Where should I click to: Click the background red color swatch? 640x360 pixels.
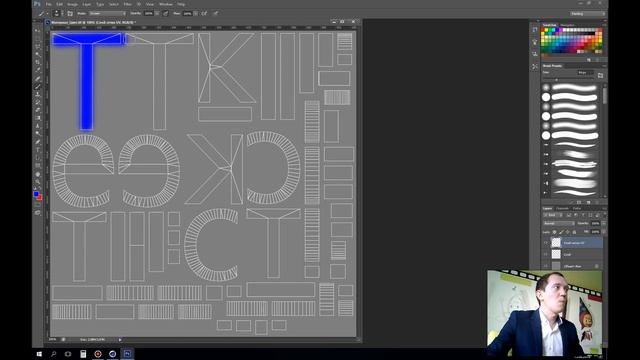coord(40,198)
